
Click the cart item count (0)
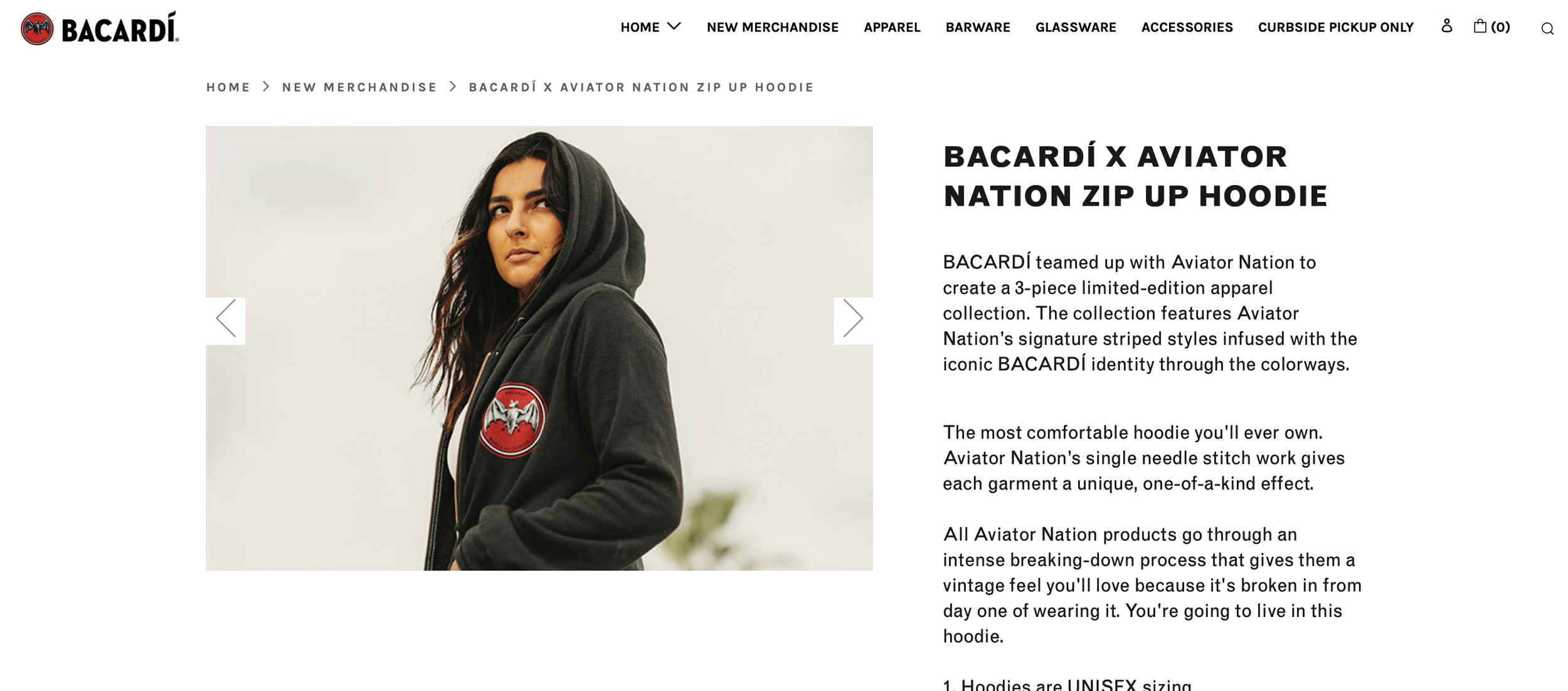pos(1500,27)
